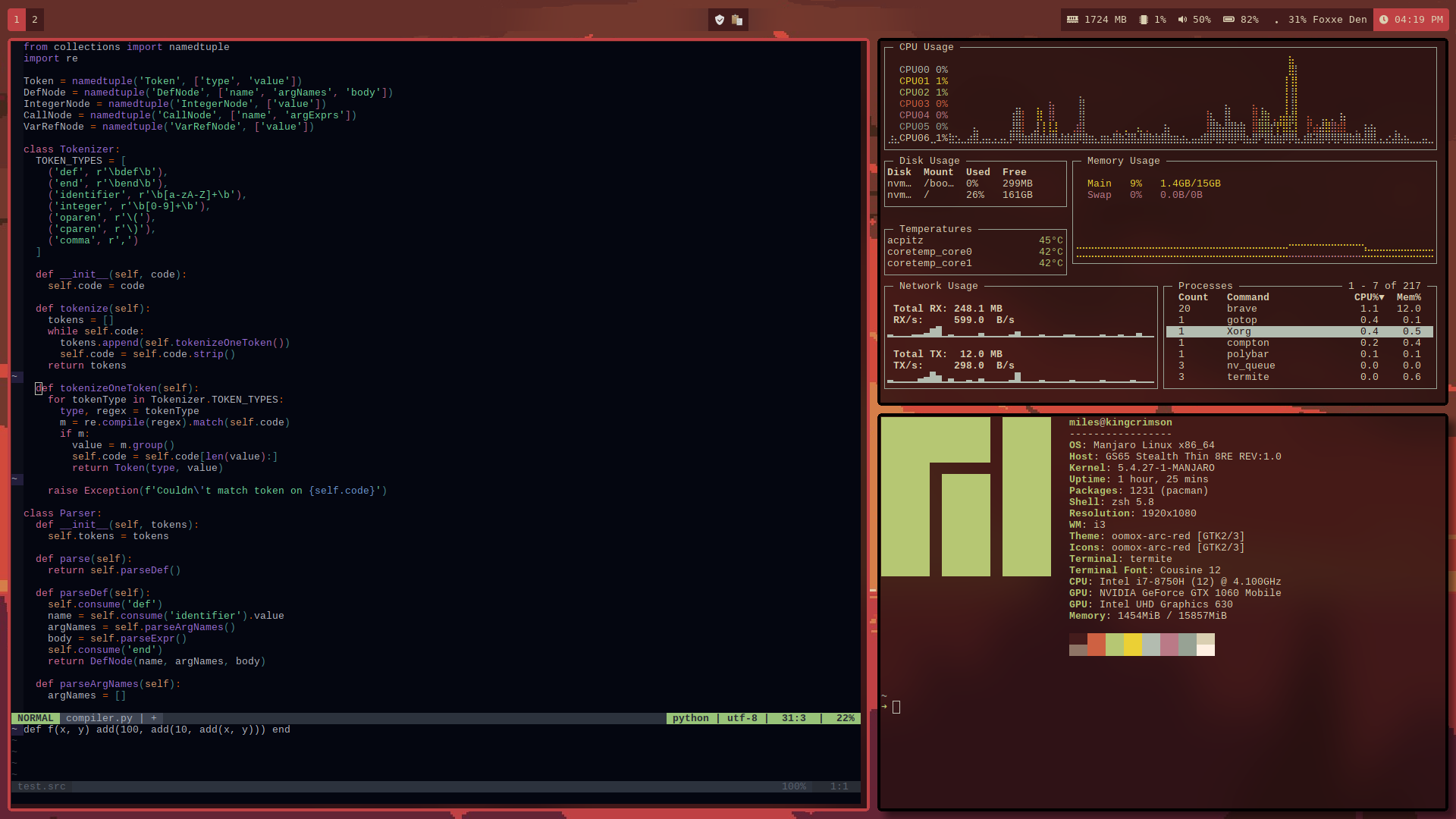Sort processes by the Command column header
This screenshot has width=1456, height=819.
click(1247, 297)
